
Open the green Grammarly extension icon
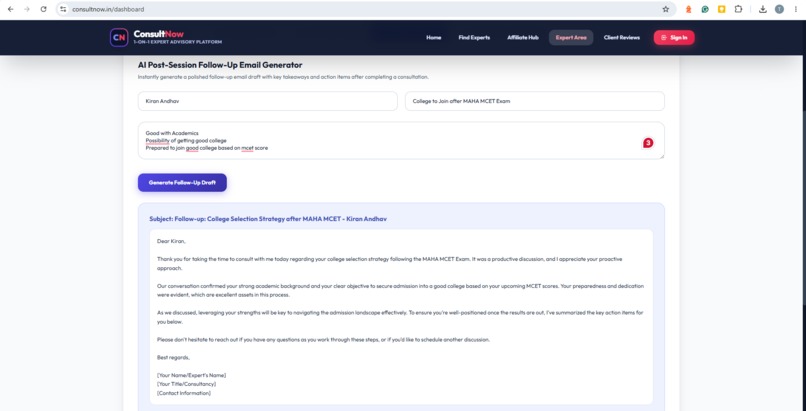705,9
